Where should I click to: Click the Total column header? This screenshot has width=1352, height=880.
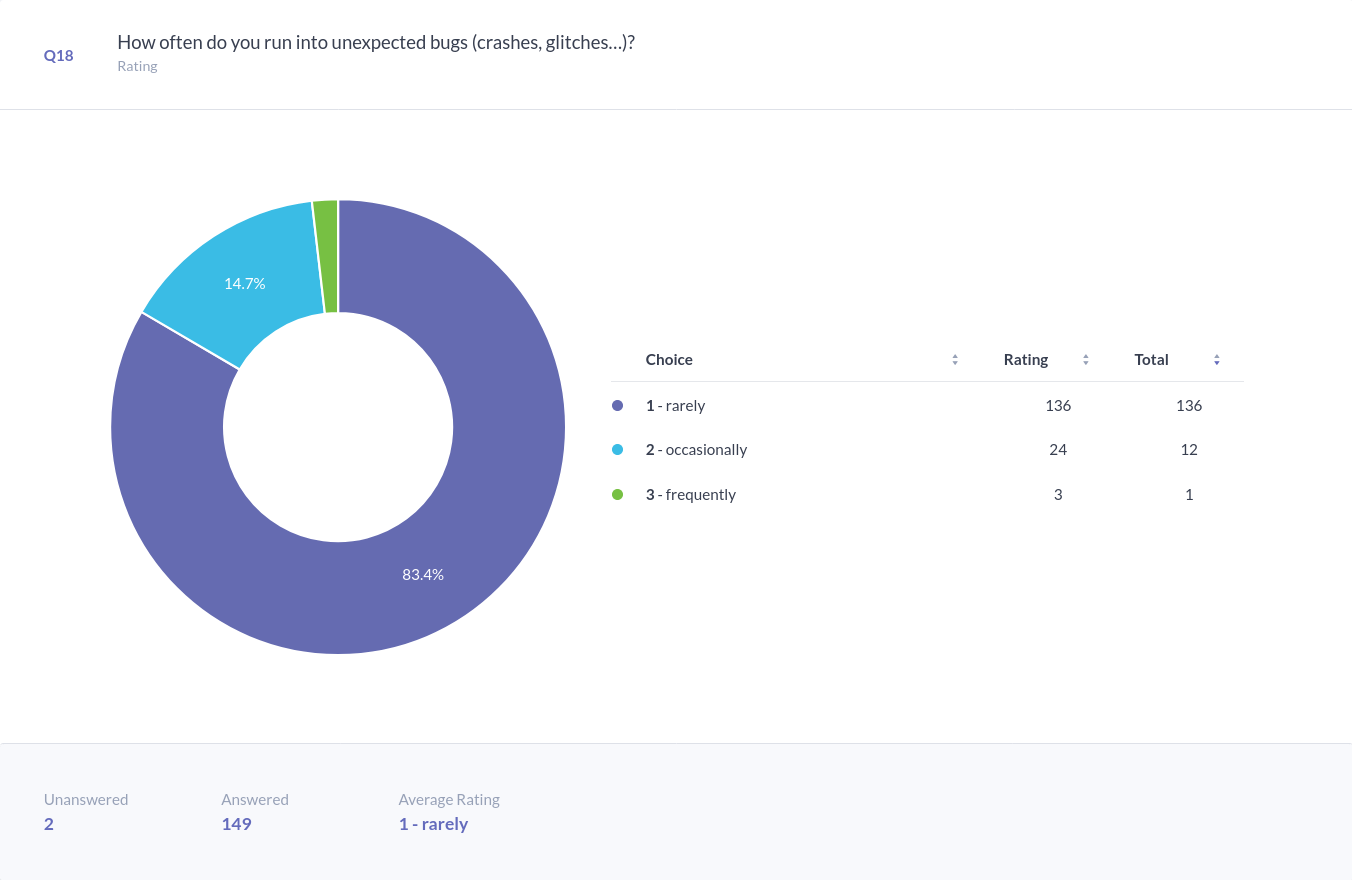pyautogui.click(x=1151, y=360)
